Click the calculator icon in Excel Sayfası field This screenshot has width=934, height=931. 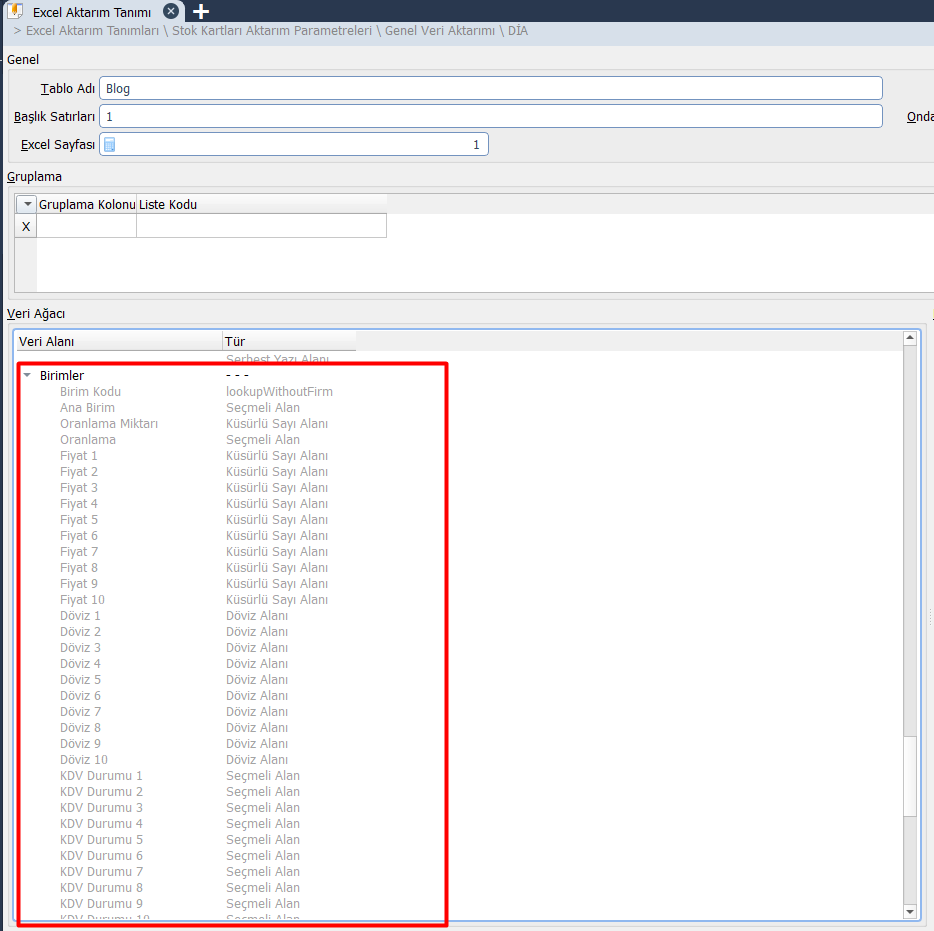pos(110,145)
